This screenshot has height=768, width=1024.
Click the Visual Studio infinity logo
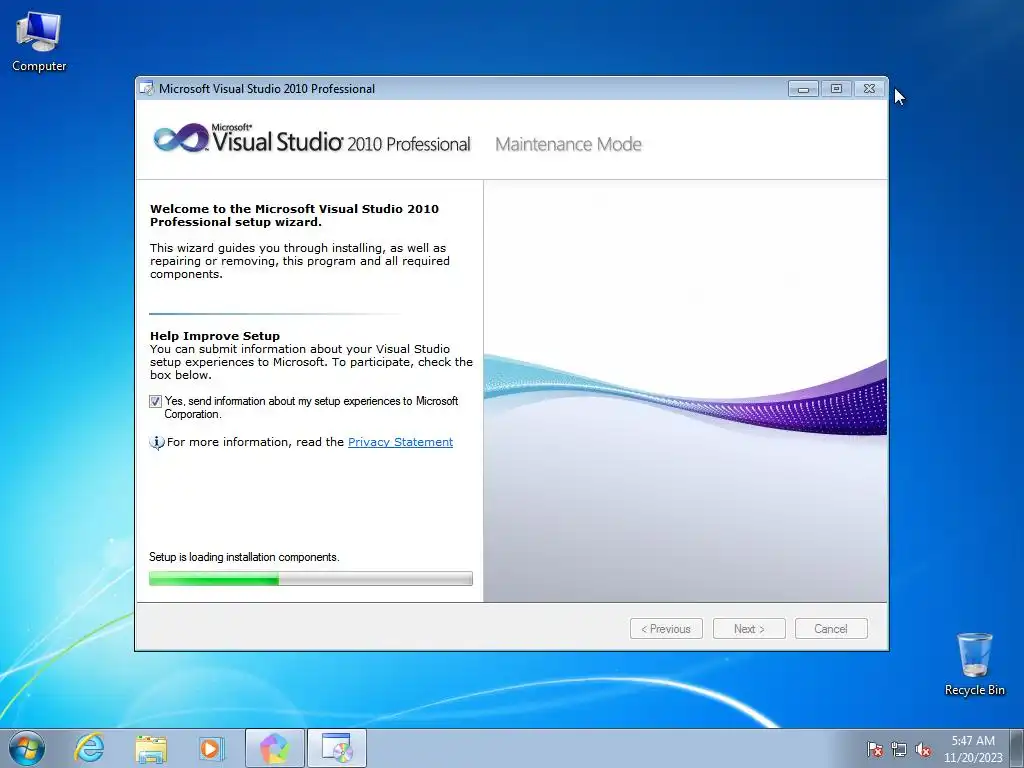pos(181,138)
